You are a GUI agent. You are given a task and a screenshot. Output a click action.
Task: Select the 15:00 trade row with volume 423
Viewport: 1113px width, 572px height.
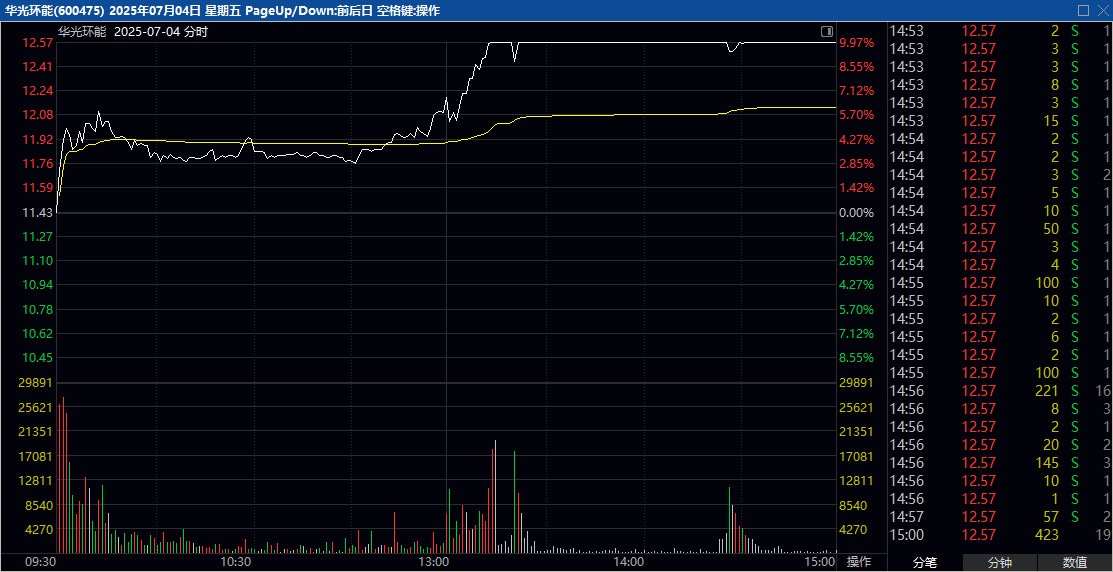(1000, 535)
